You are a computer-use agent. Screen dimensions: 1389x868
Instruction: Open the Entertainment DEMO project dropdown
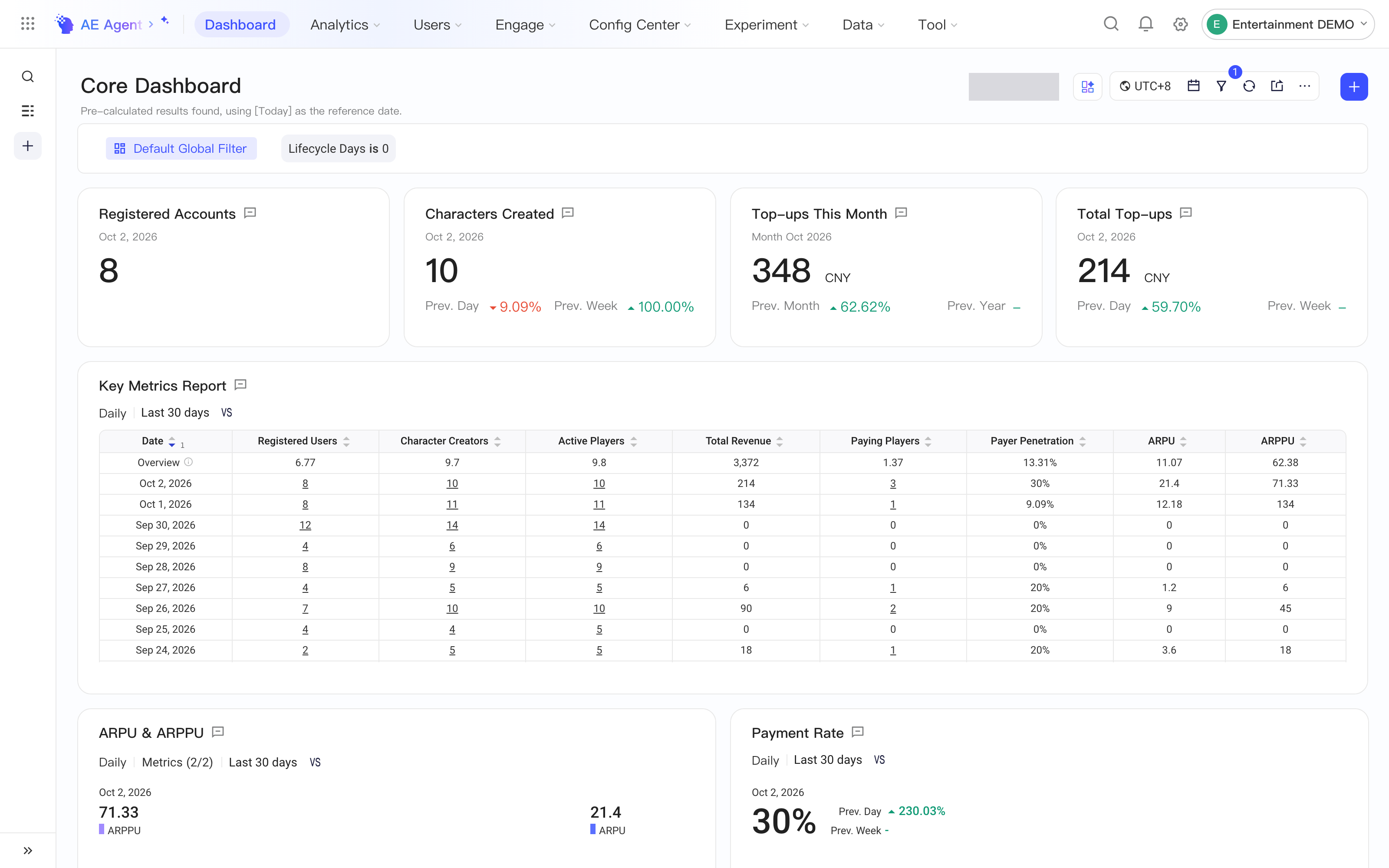pos(1287,24)
